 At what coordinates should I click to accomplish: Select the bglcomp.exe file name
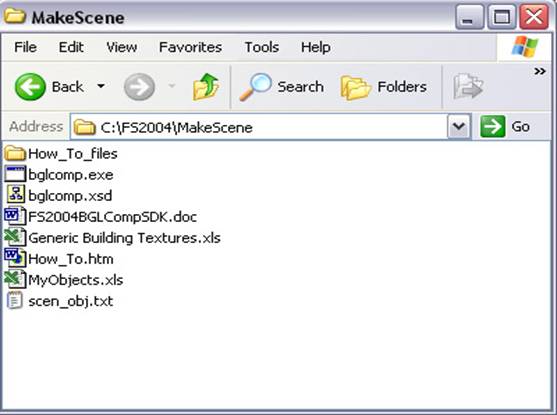coord(71,175)
